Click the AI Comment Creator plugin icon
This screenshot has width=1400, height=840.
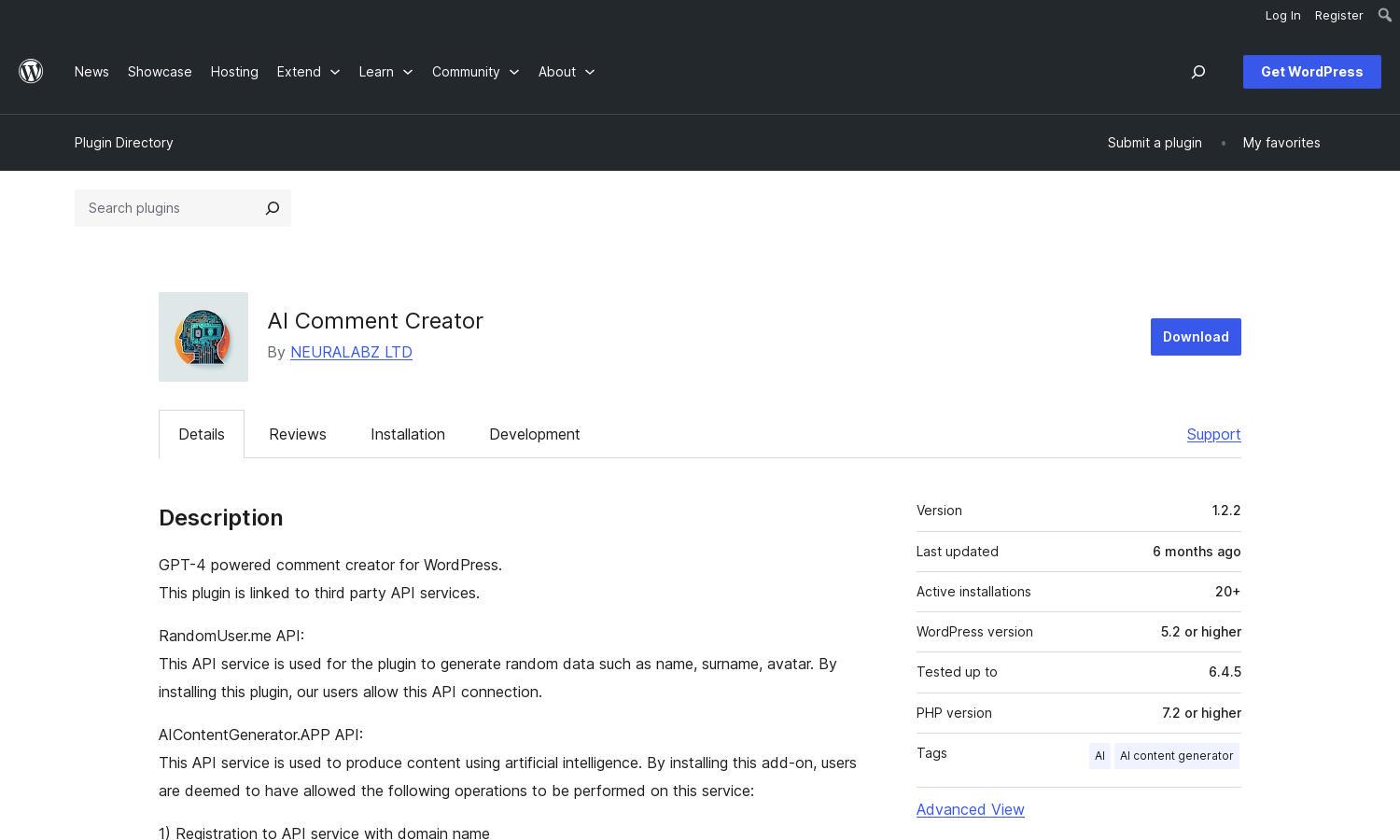click(203, 337)
